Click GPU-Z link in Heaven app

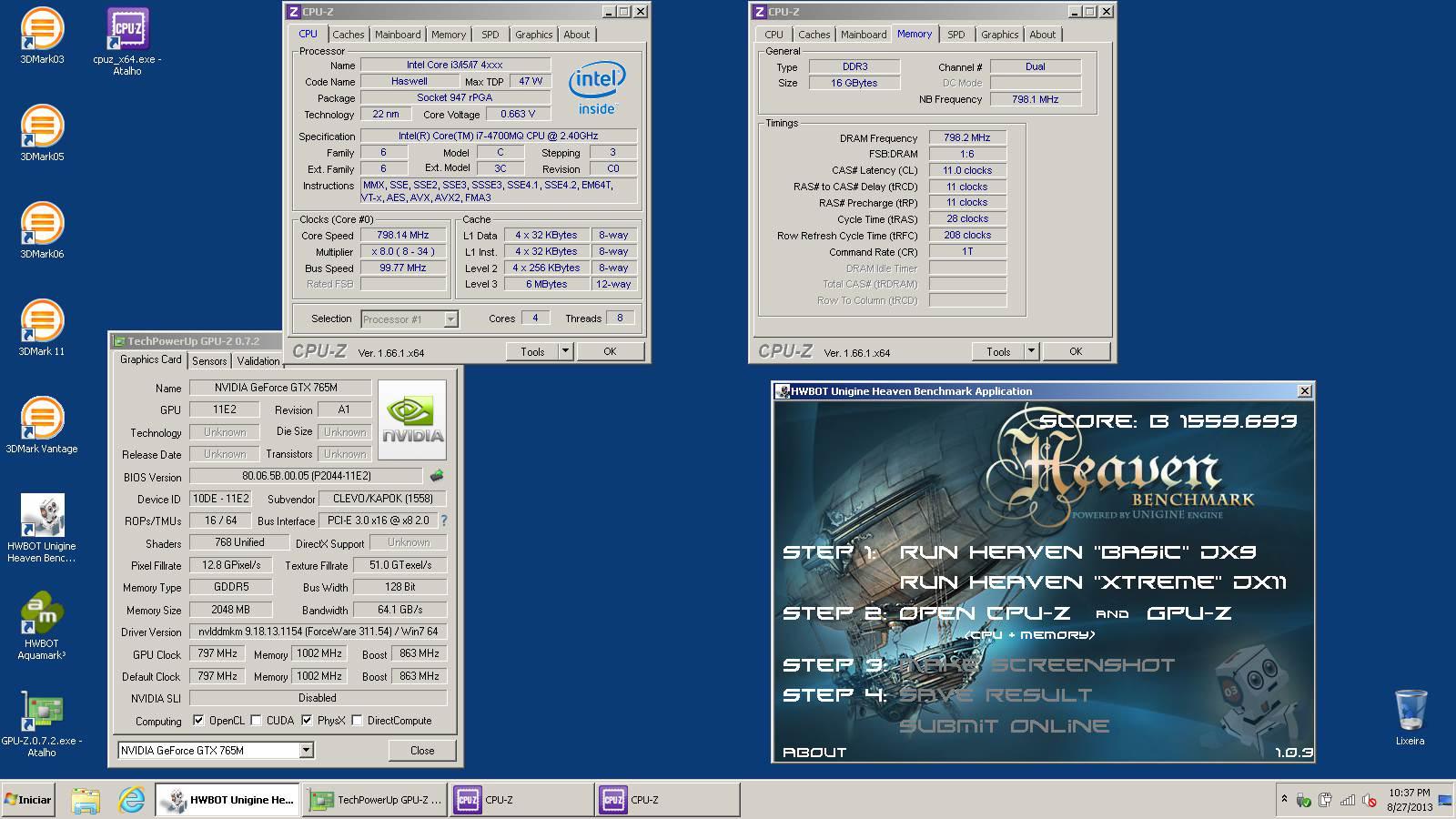click(1189, 613)
